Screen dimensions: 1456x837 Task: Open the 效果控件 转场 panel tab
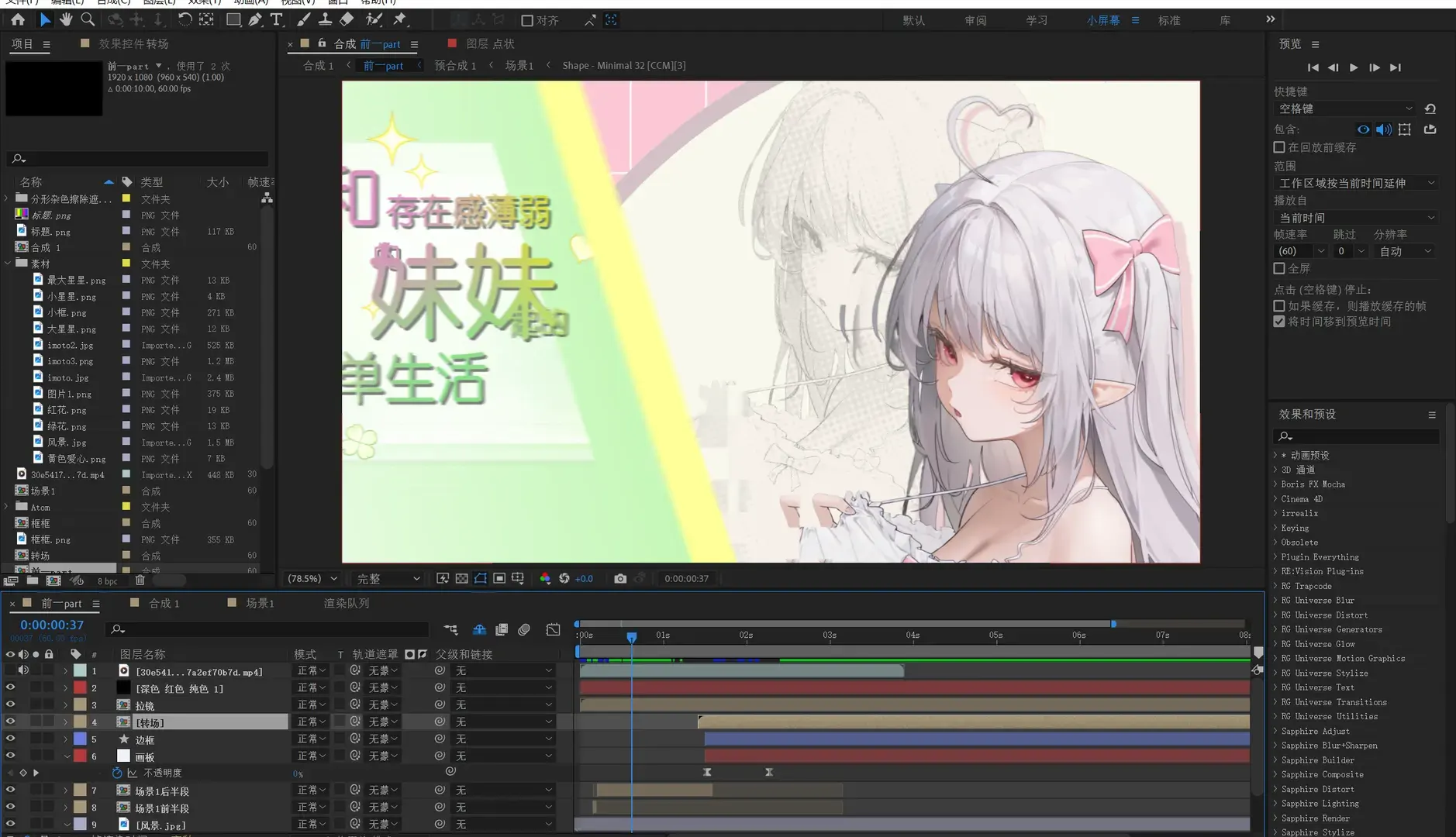(133, 44)
